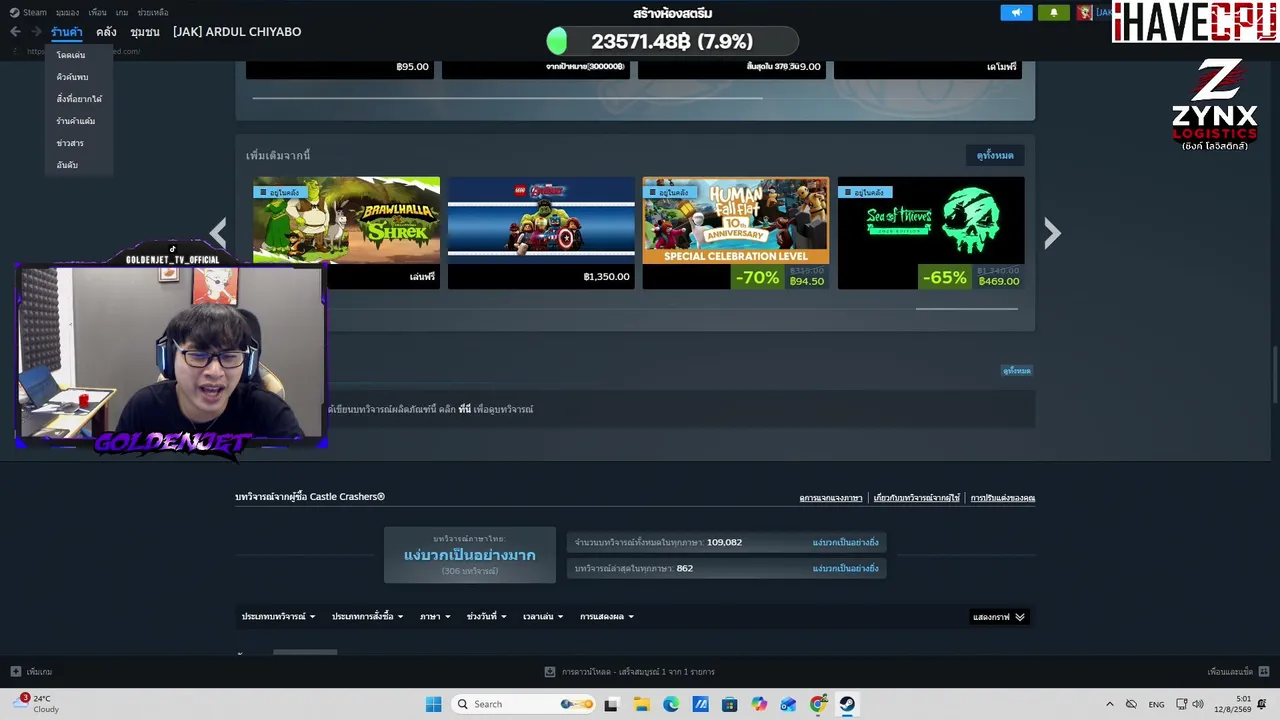
Task: Expand the การแสดงผล (display) dropdown
Action: [607, 617]
